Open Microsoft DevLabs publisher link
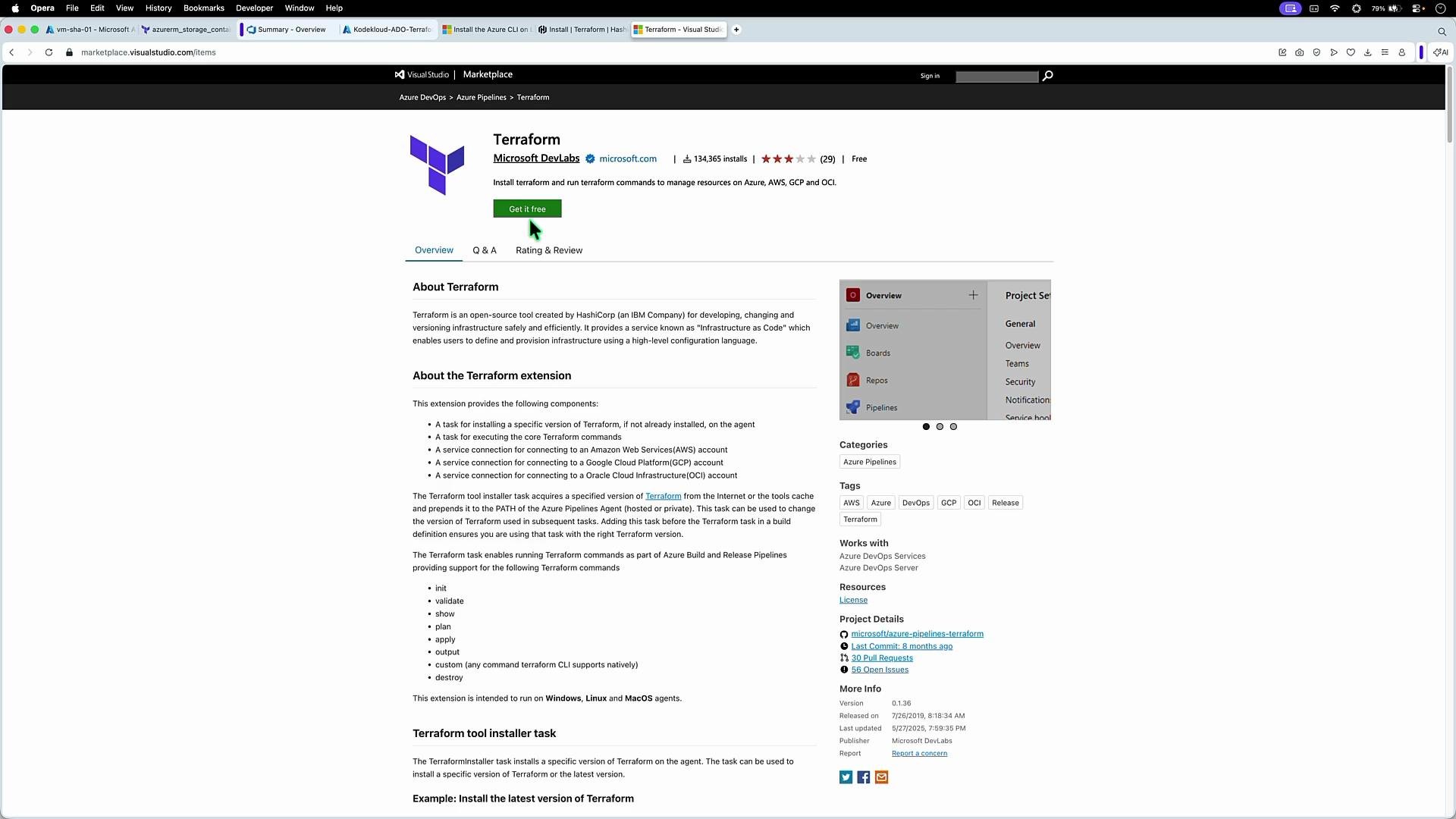1456x819 pixels. (536, 158)
